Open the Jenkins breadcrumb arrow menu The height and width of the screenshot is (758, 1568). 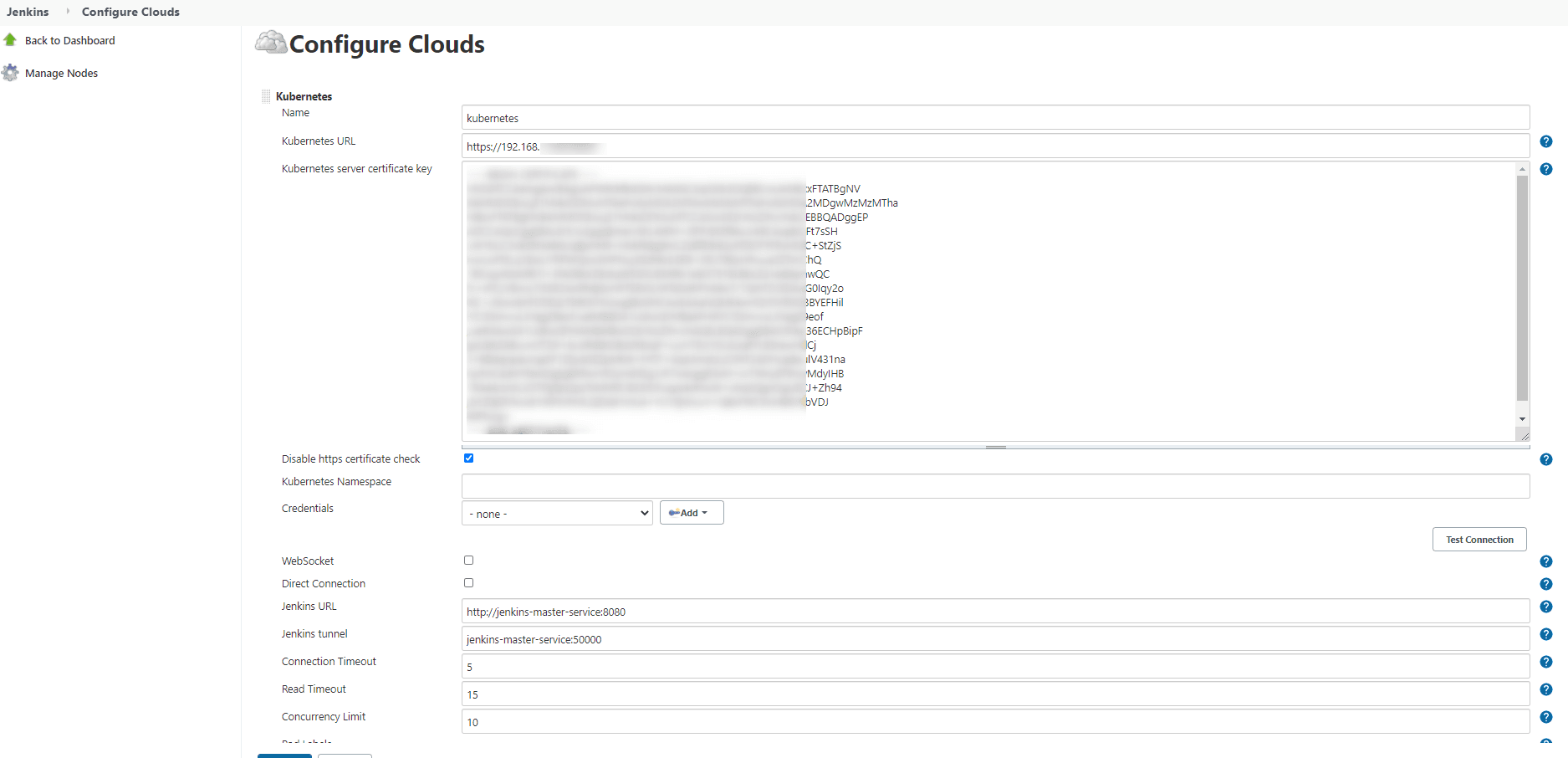(x=68, y=12)
